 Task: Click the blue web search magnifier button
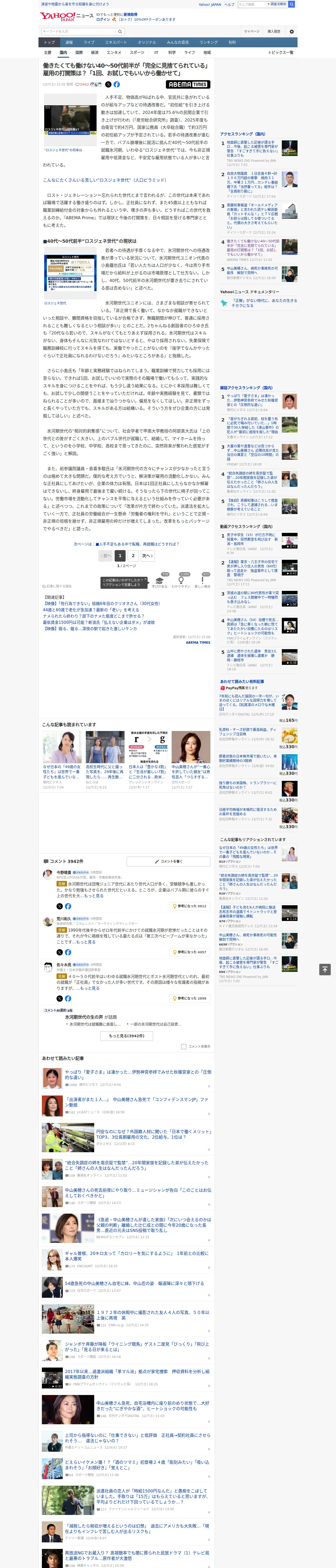292,4
